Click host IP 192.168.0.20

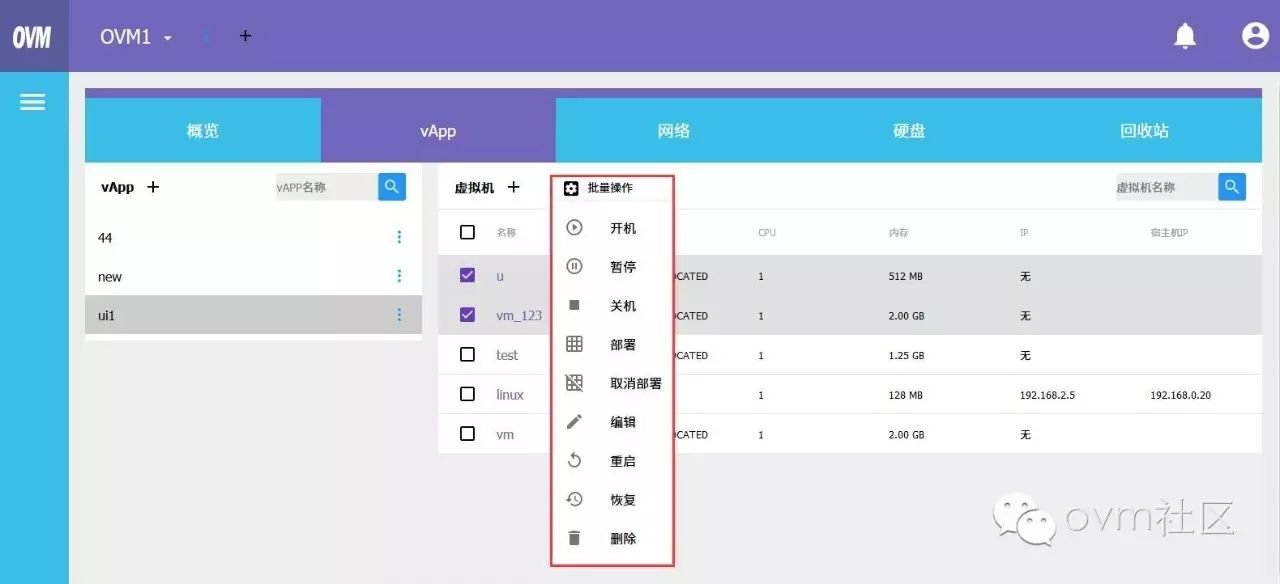1180,395
